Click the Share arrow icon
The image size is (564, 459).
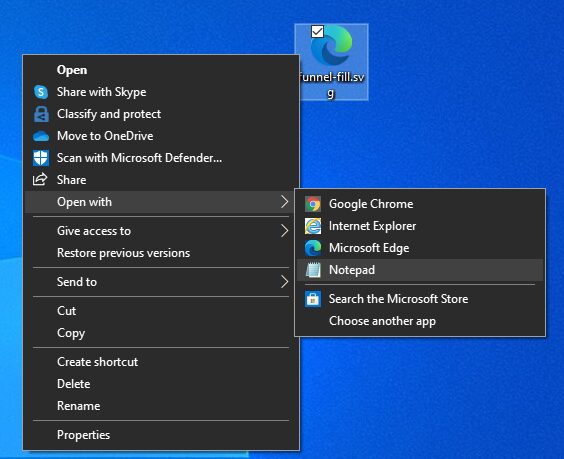[x=40, y=179]
